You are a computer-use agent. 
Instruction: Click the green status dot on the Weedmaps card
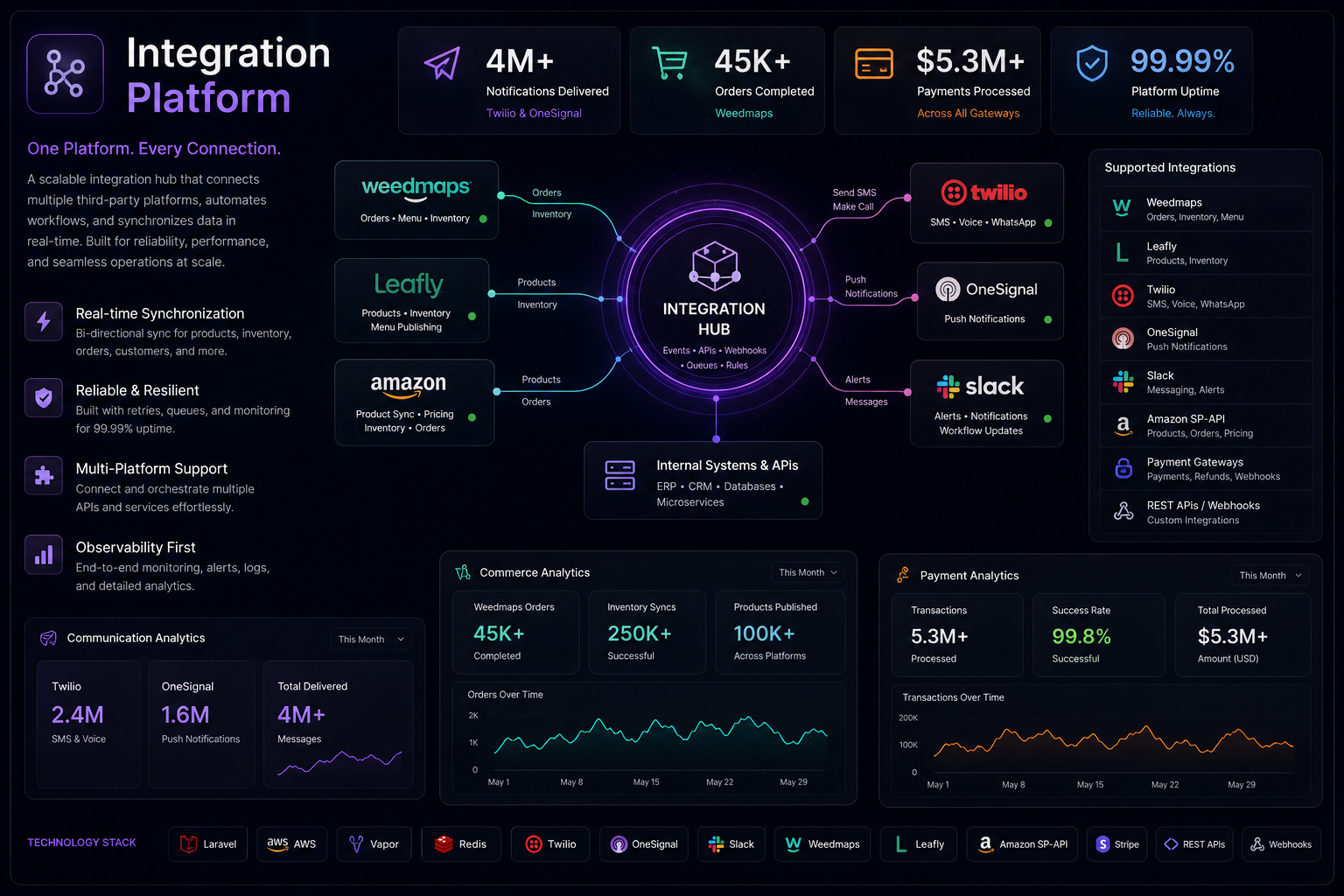click(483, 219)
